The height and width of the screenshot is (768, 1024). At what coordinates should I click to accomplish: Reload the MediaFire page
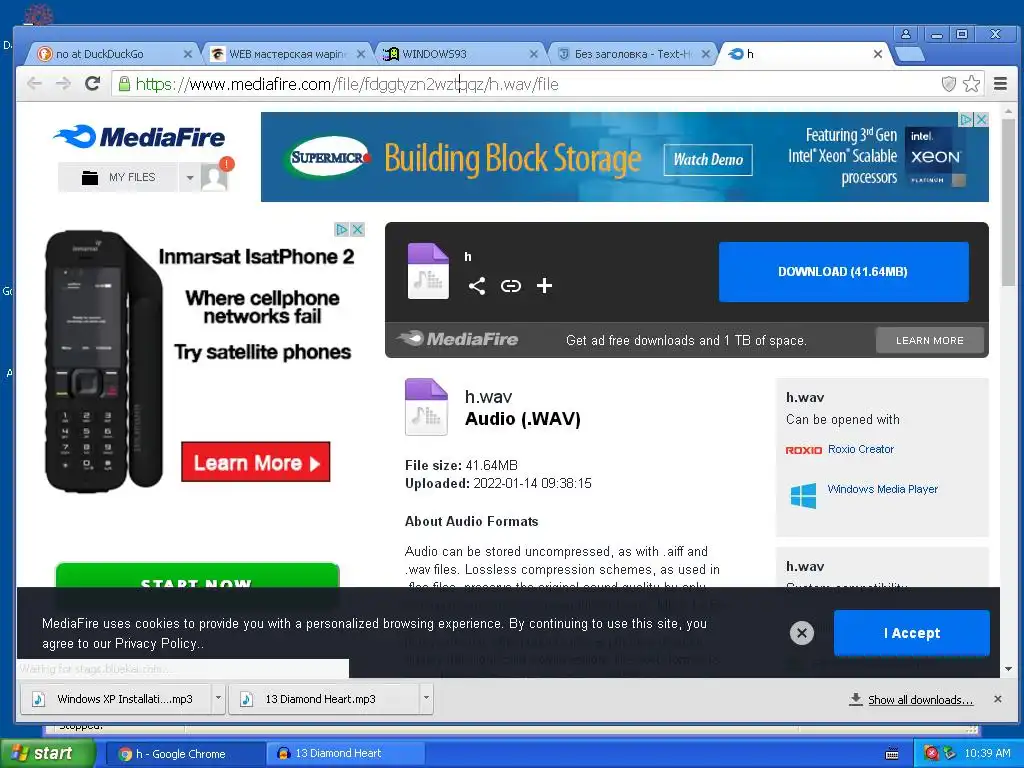tap(93, 84)
